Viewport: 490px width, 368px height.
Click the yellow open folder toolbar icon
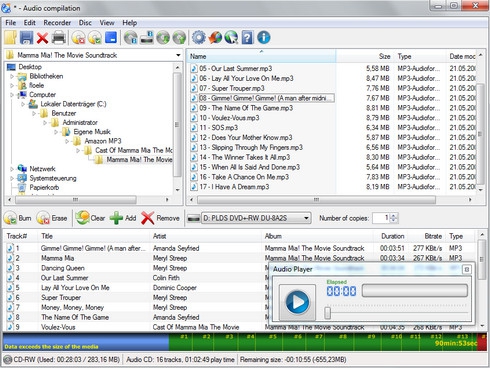10,37
